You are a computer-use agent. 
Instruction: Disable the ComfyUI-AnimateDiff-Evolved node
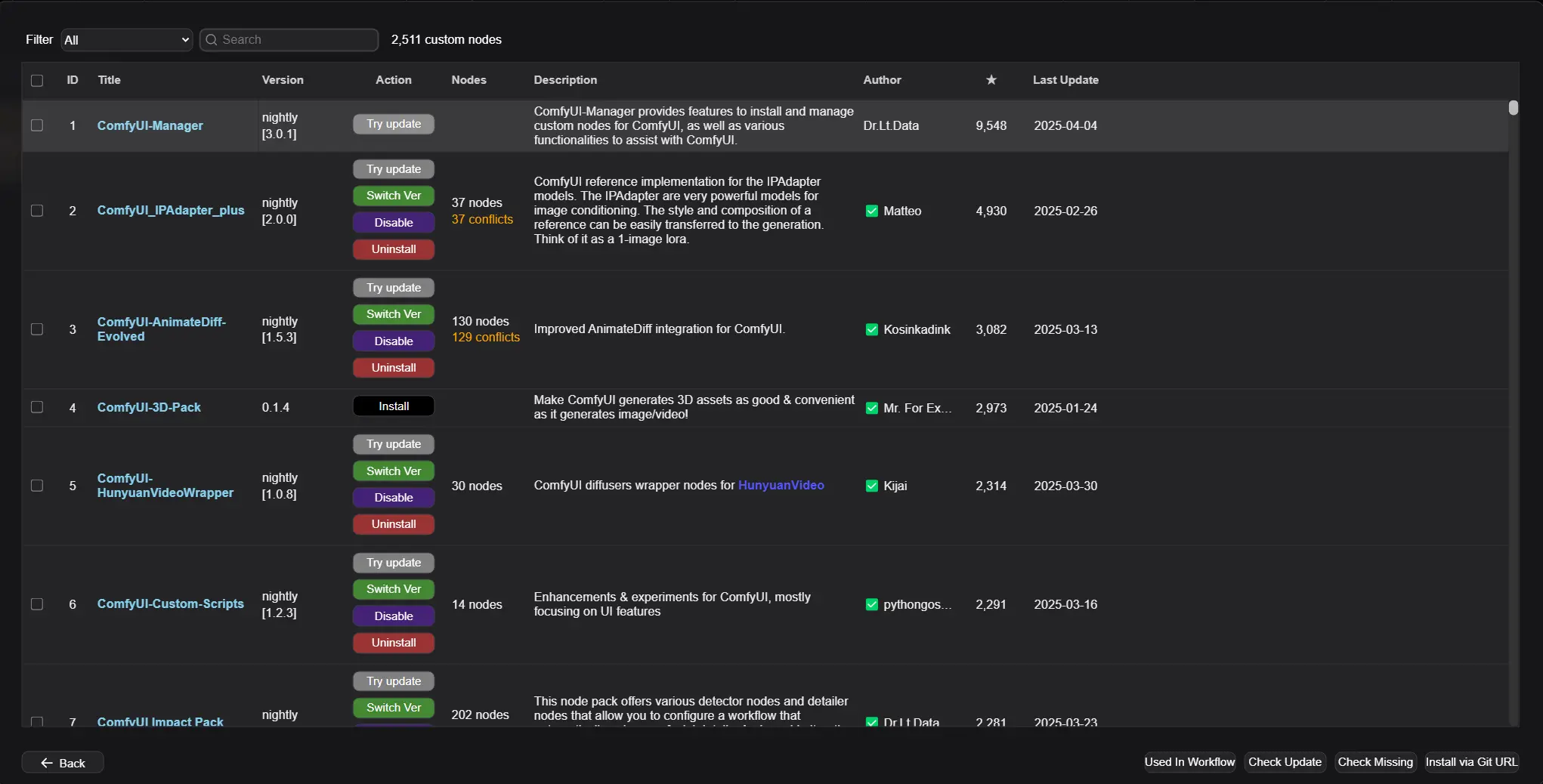[x=393, y=341]
